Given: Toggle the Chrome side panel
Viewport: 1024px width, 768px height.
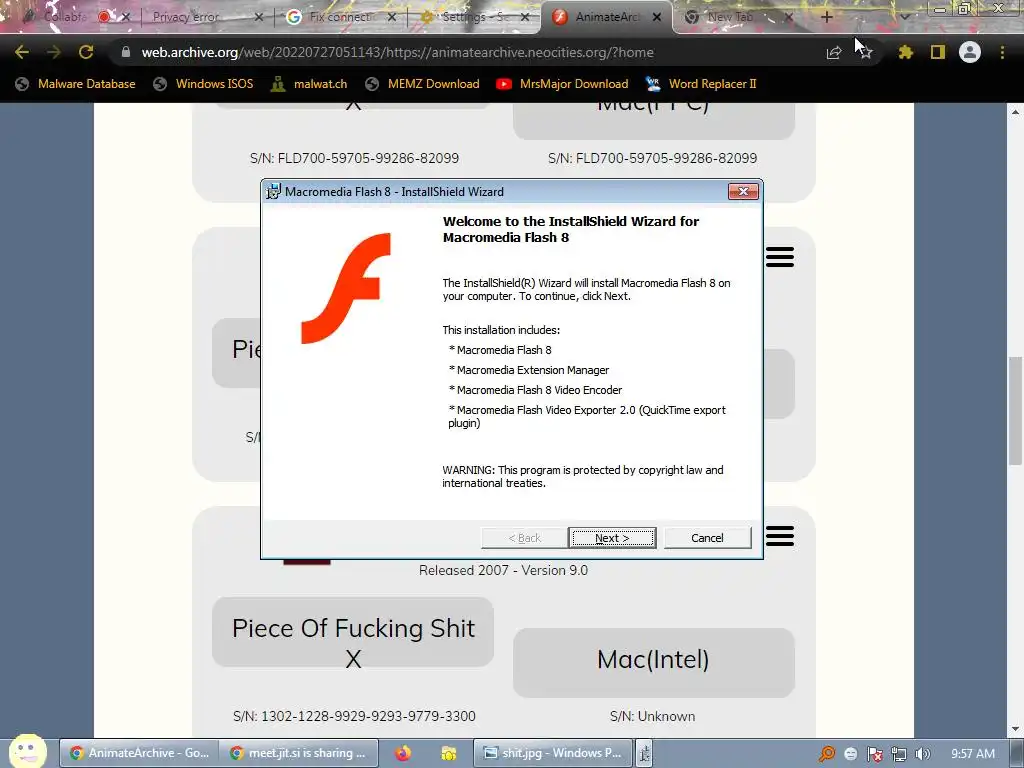Looking at the screenshot, I should 938,52.
